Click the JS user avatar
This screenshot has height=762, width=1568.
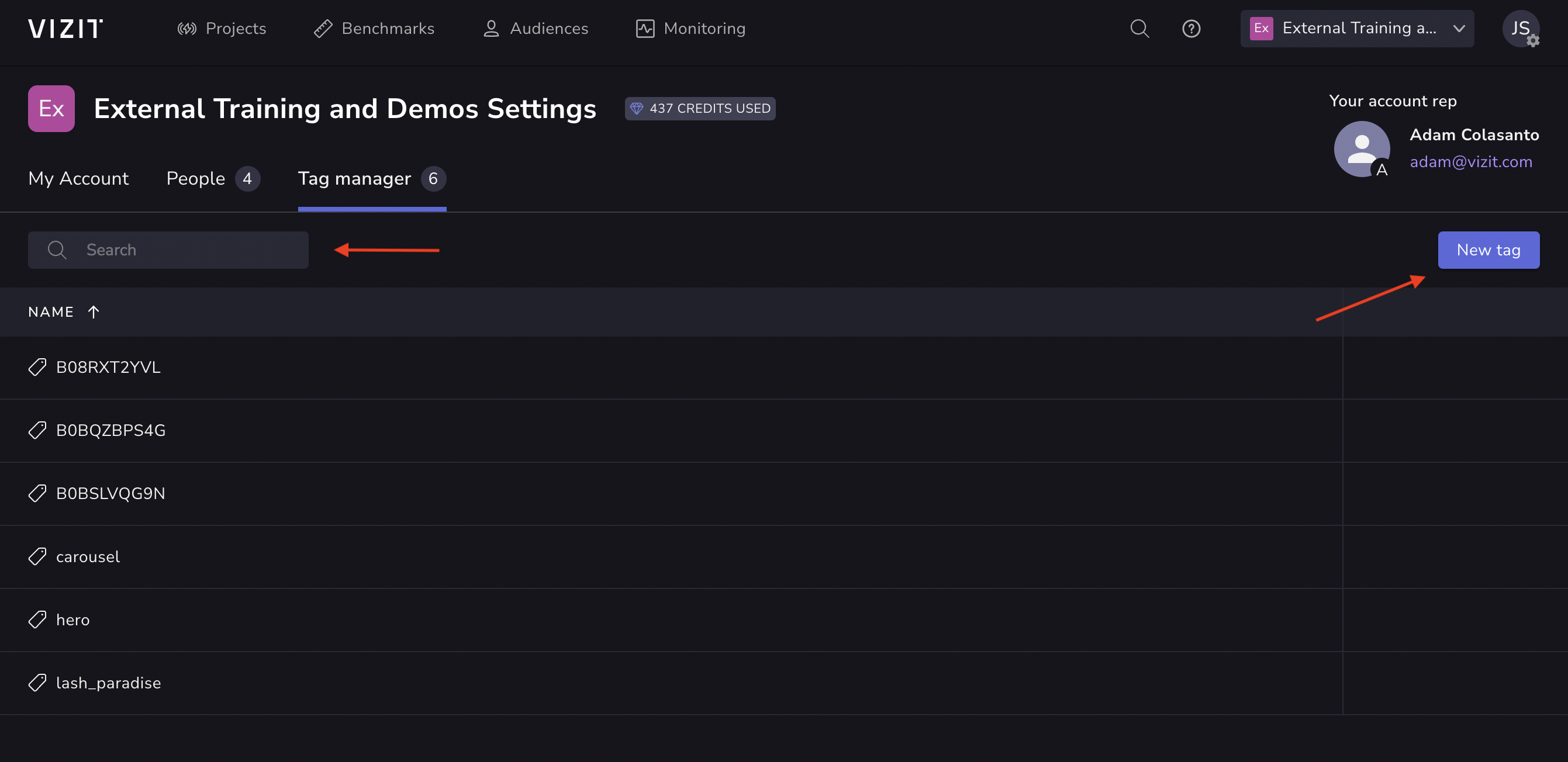pyautogui.click(x=1520, y=29)
